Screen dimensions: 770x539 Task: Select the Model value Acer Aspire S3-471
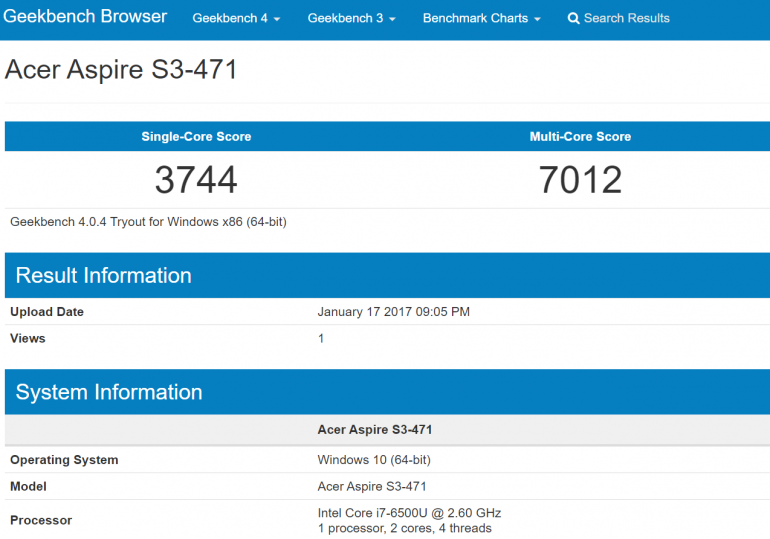point(372,486)
